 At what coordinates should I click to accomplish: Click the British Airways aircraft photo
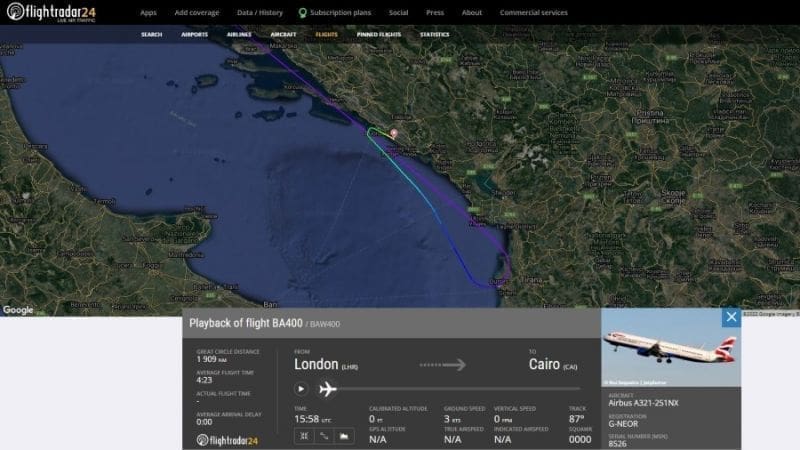click(x=671, y=347)
